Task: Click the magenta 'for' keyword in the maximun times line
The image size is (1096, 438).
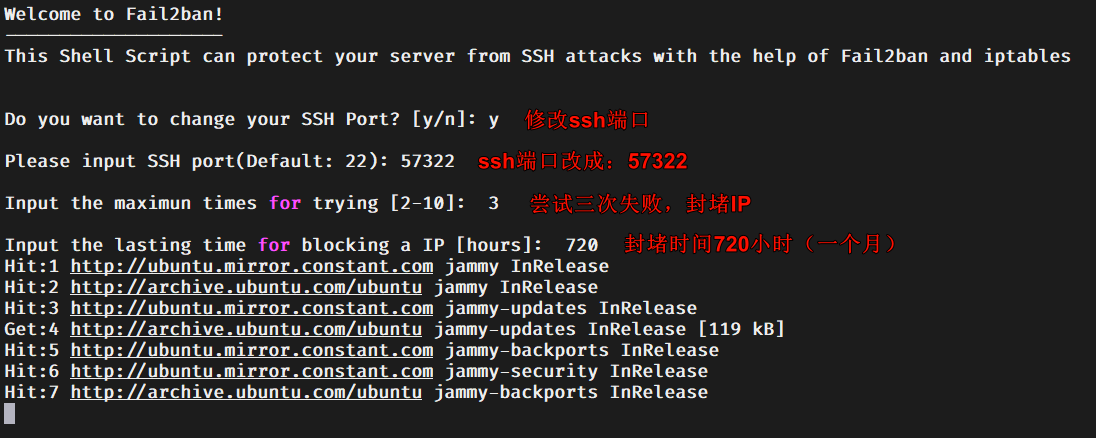Action: pyautogui.click(x=285, y=203)
